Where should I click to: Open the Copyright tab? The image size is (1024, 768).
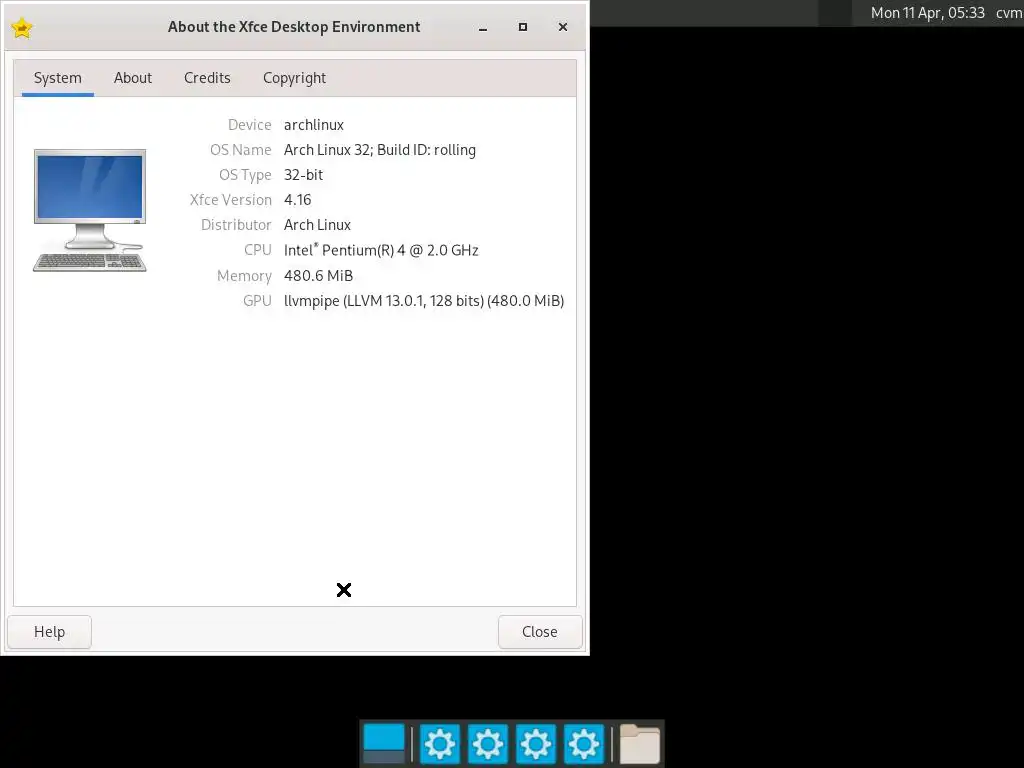coord(294,78)
